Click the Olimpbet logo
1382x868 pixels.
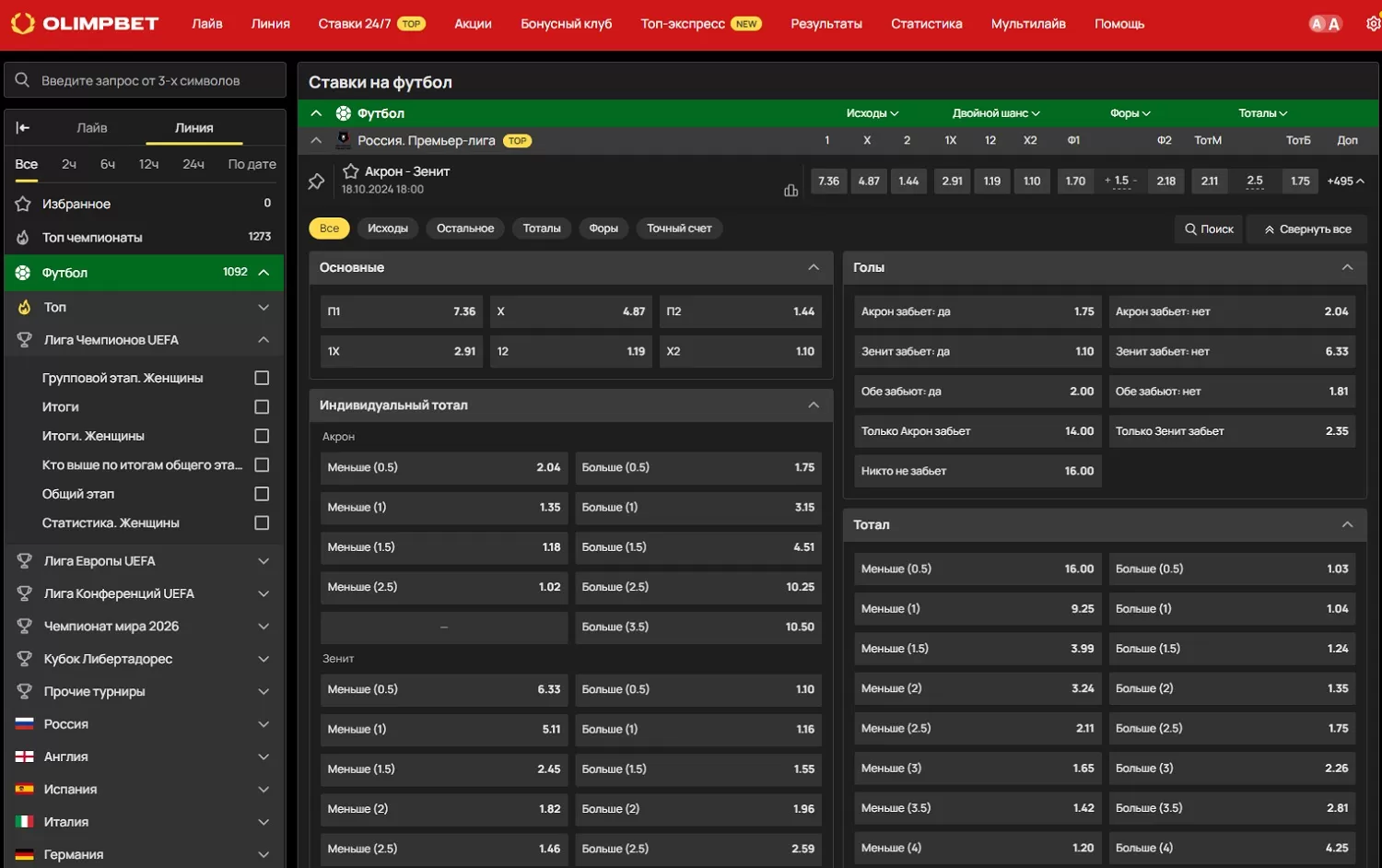pos(85,23)
